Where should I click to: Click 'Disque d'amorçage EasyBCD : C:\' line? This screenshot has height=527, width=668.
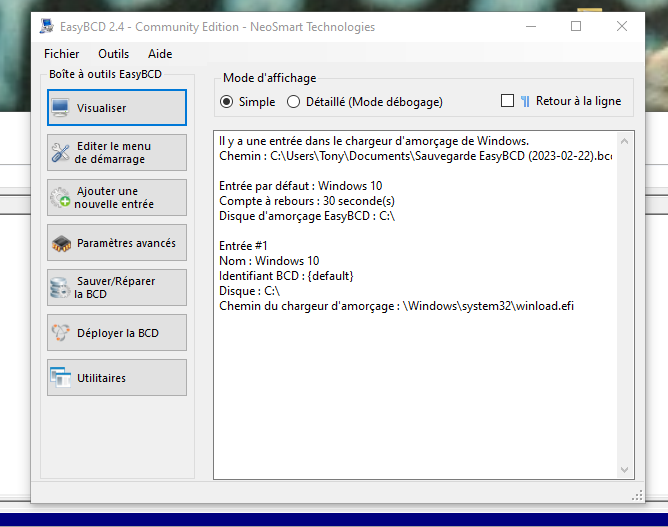pos(307,216)
